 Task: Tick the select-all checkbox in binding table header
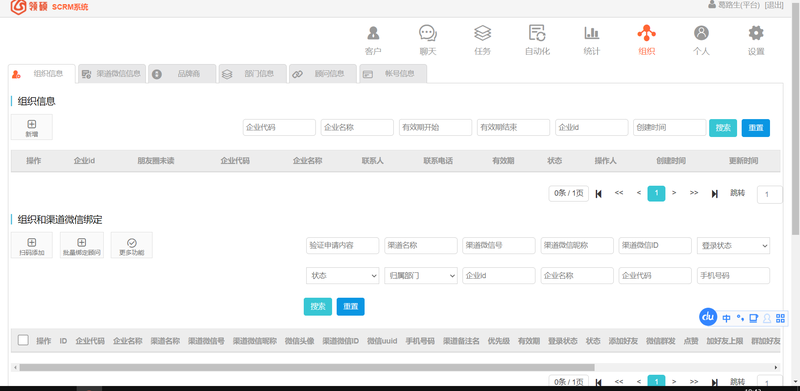[23, 340]
